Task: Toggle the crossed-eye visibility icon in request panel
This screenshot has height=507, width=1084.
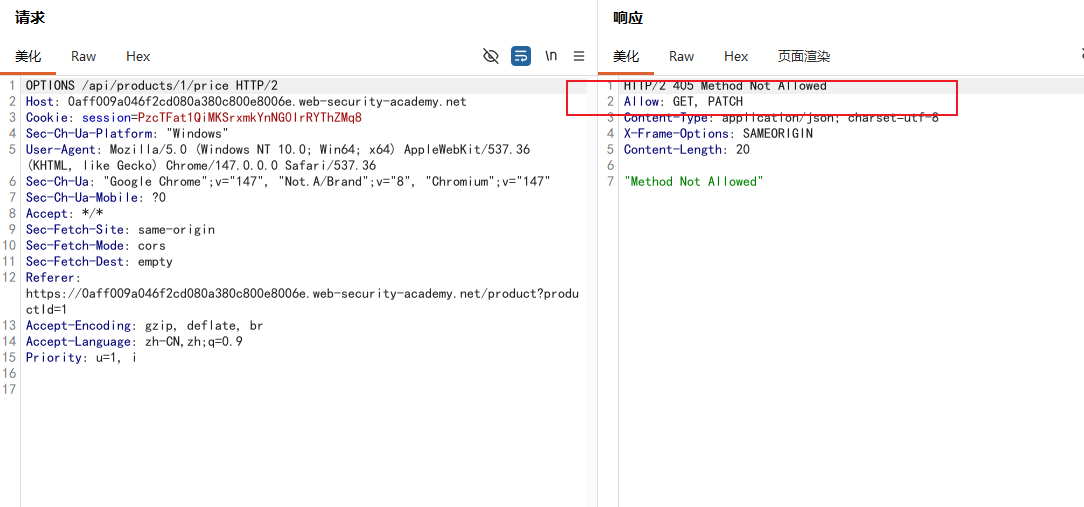Action: [x=491, y=56]
